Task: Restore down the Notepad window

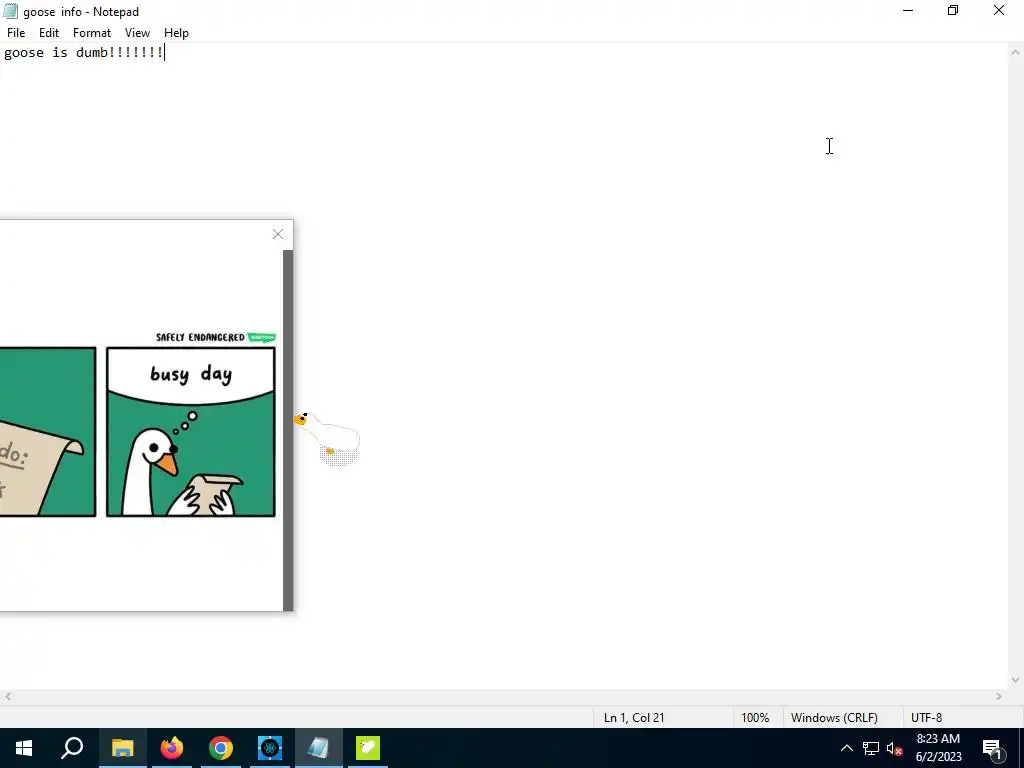Action: click(x=953, y=10)
